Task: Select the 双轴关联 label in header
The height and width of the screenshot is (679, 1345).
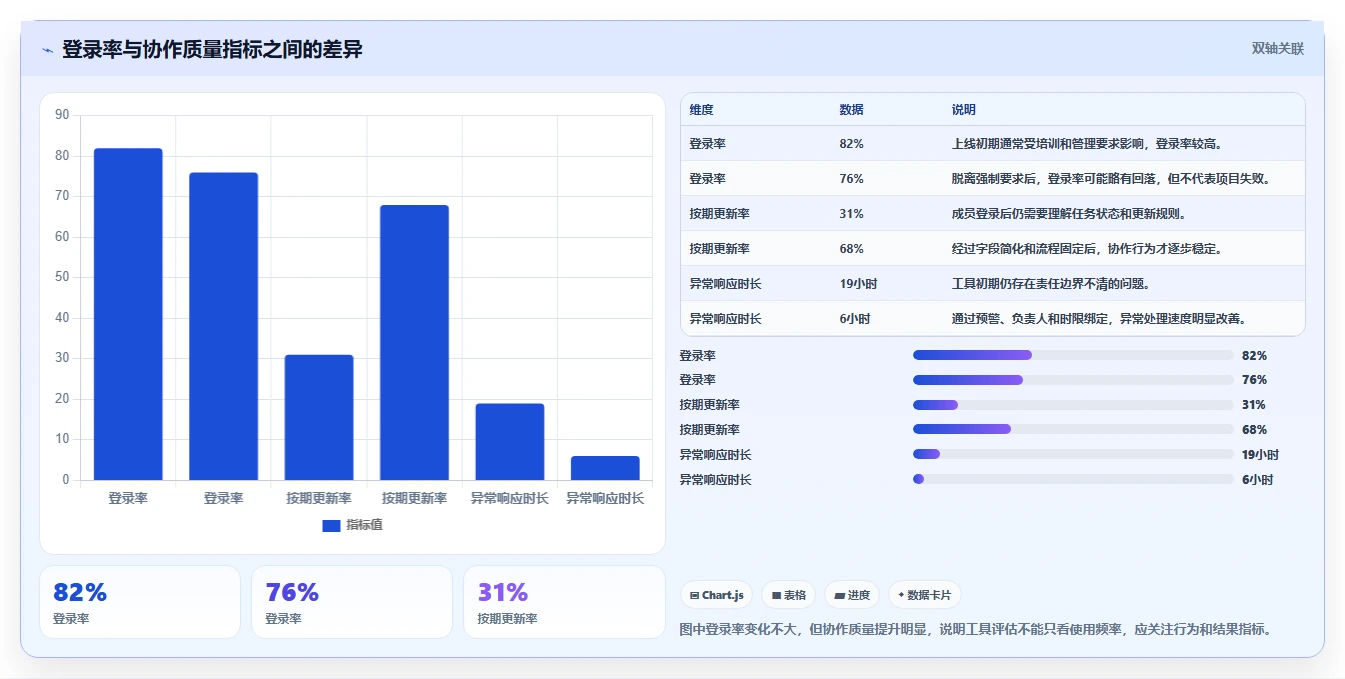Action: click(x=1278, y=48)
